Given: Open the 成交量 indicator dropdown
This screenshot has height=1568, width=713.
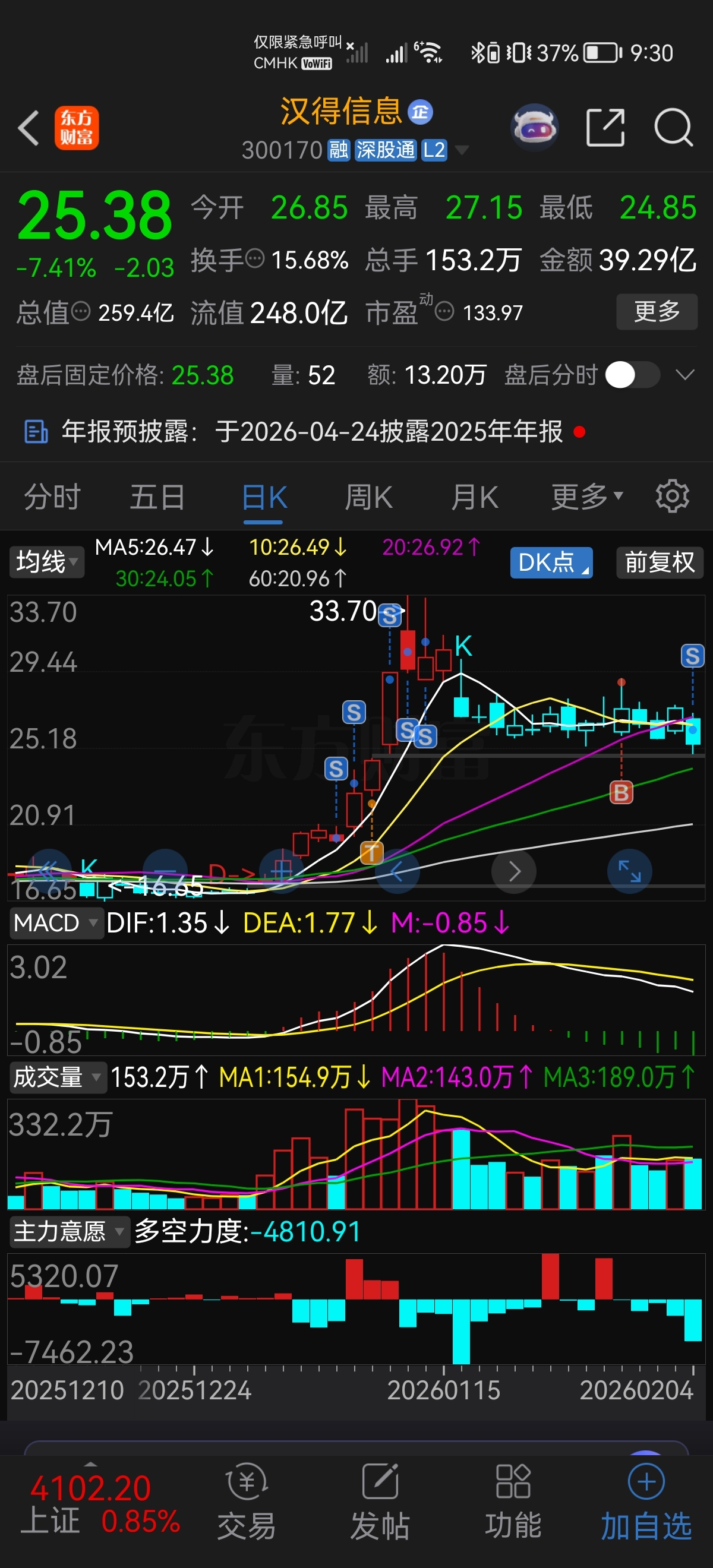Looking at the screenshot, I should pyautogui.click(x=57, y=1077).
